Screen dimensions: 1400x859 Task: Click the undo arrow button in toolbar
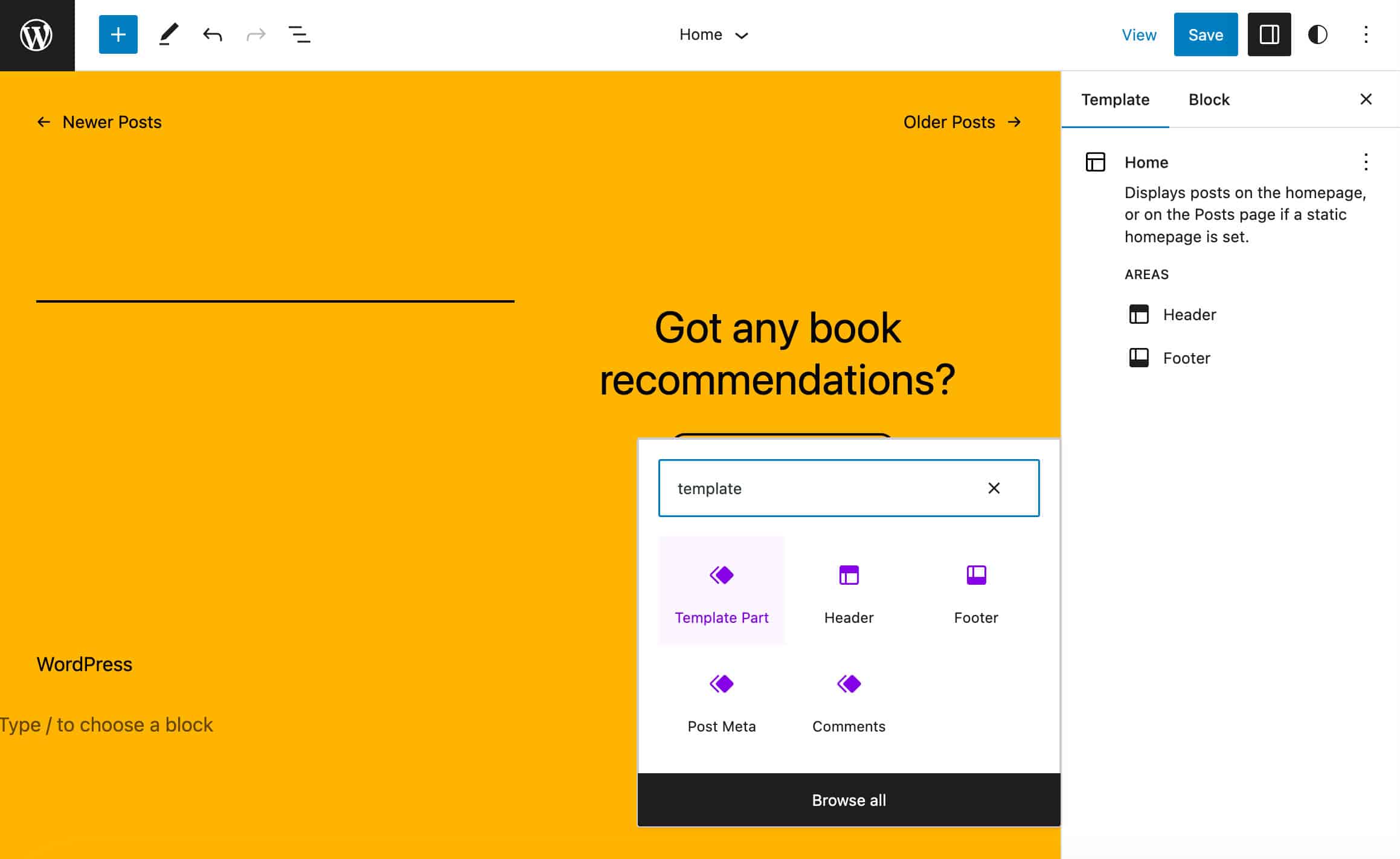[x=211, y=34]
